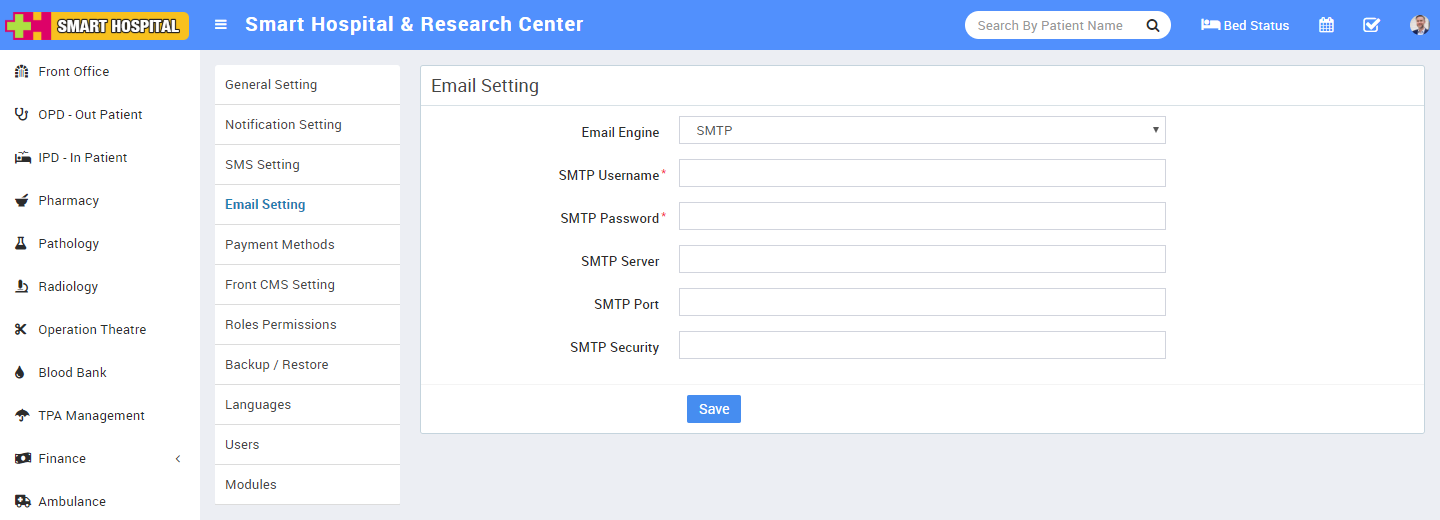The height and width of the screenshot is (520, 1440).
Task: Select the Notification Setting tab
Action: coord(283,125)
